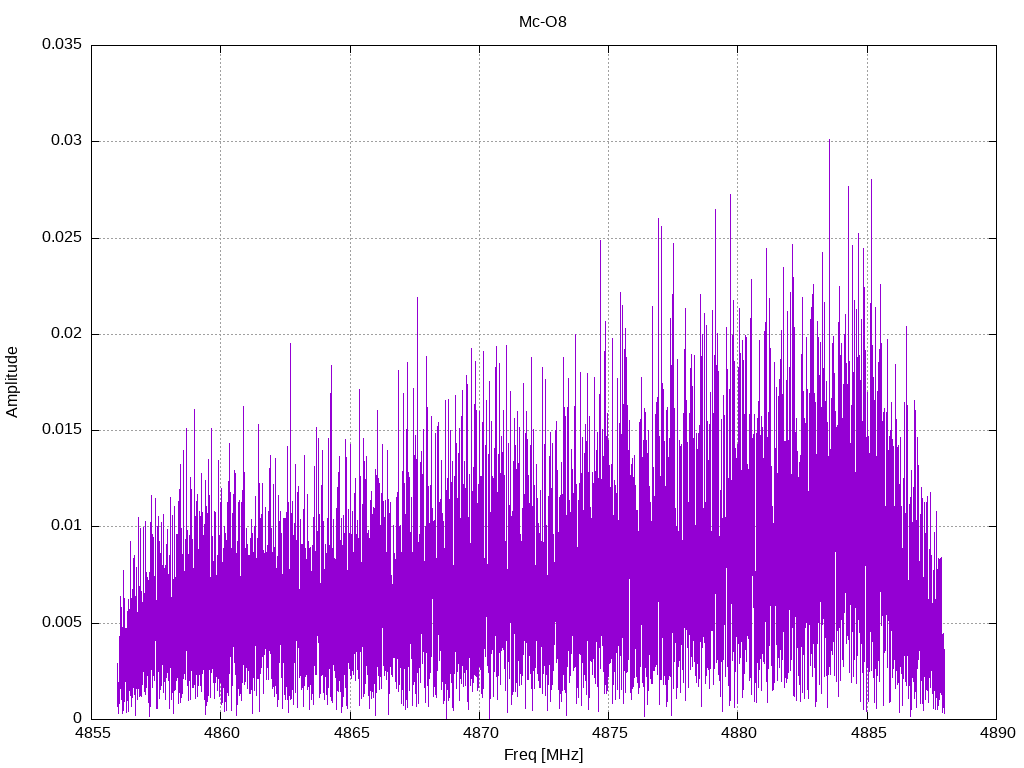
Task: Click the Freq [MHz] x-axis label
Action: tap(543, 755)
